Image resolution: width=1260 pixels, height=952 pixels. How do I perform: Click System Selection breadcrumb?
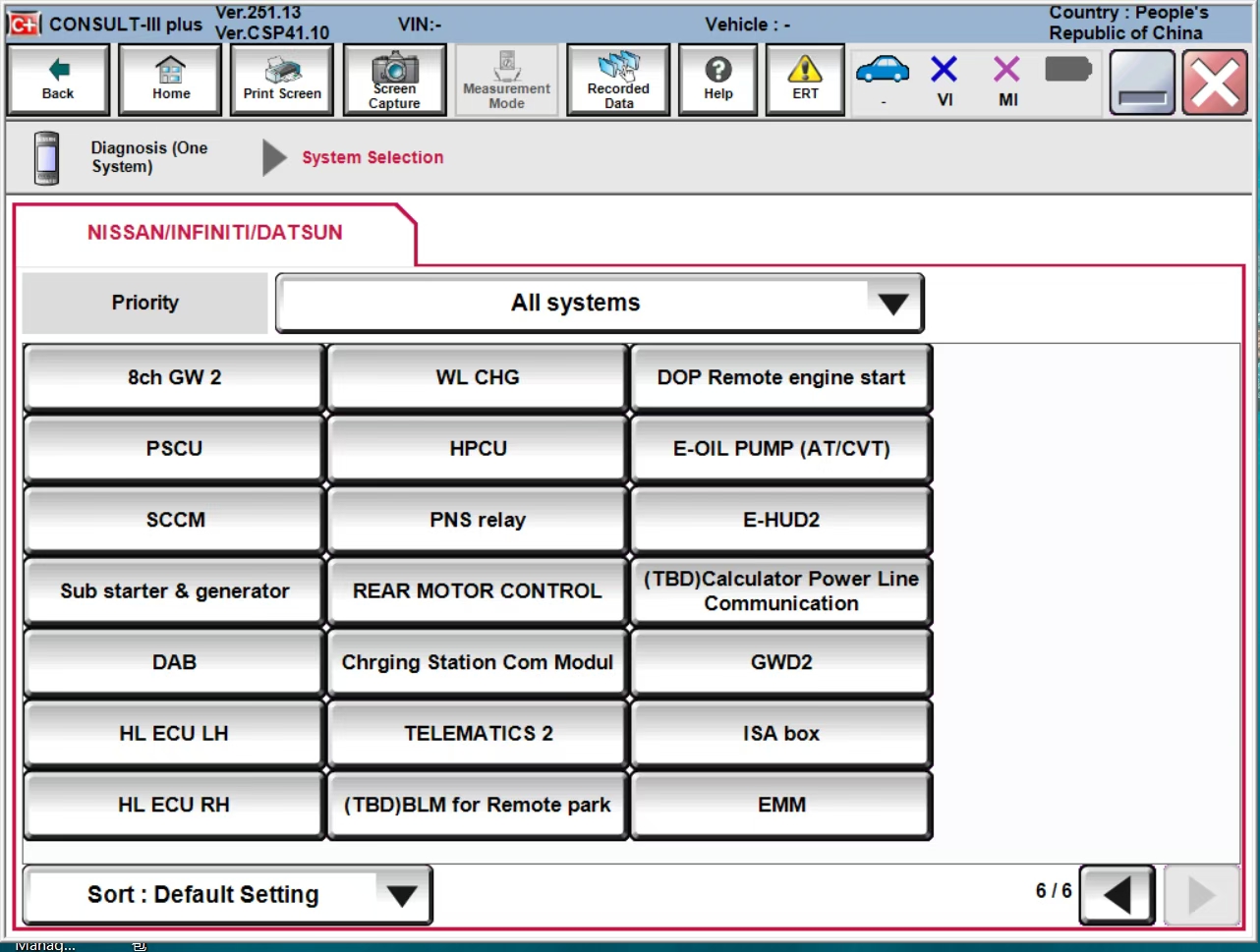[372, 157]
